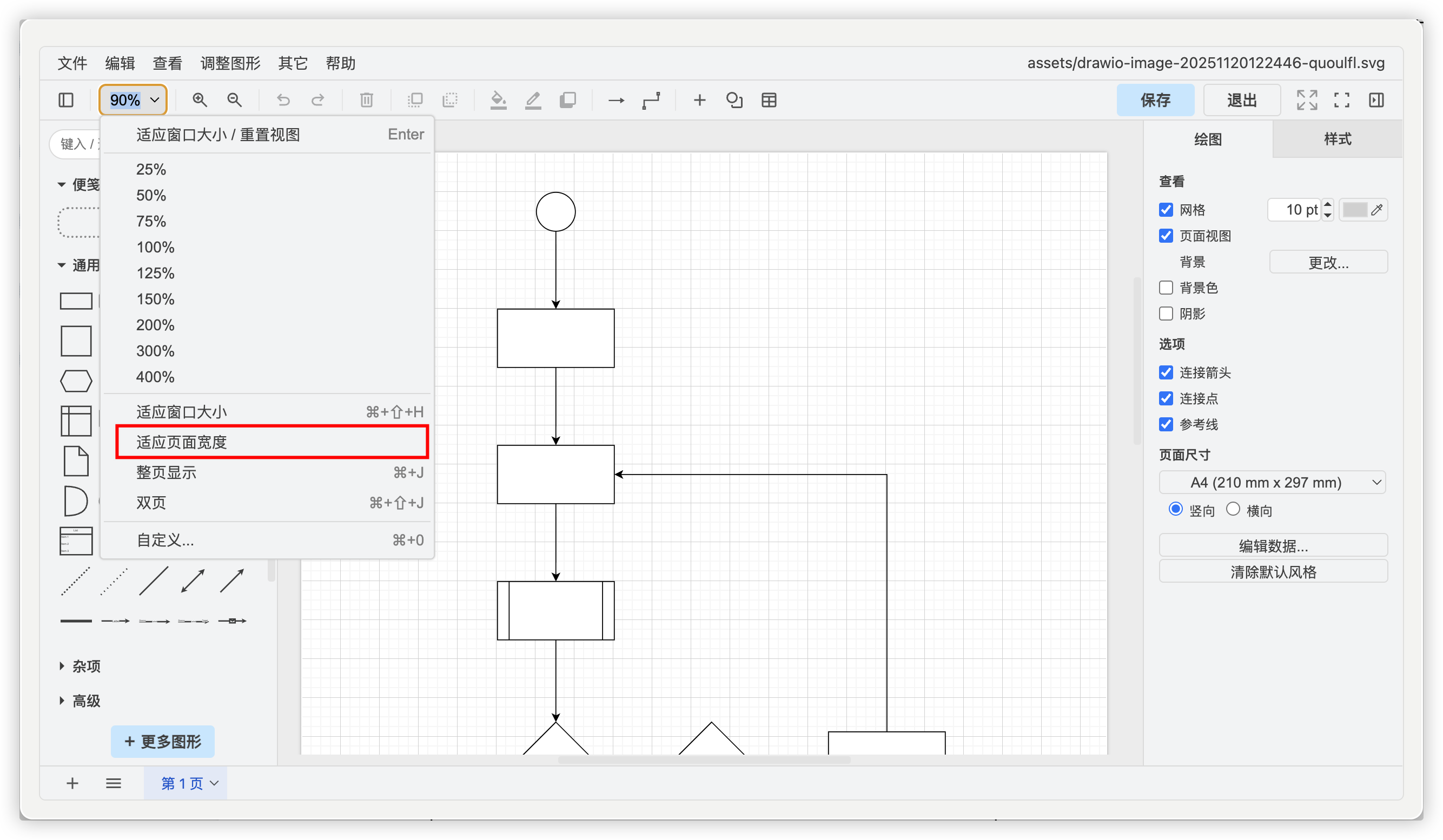Click the 编辑数据... button
This screenshot has height=840, width=1443.
tap(1273, 545)
